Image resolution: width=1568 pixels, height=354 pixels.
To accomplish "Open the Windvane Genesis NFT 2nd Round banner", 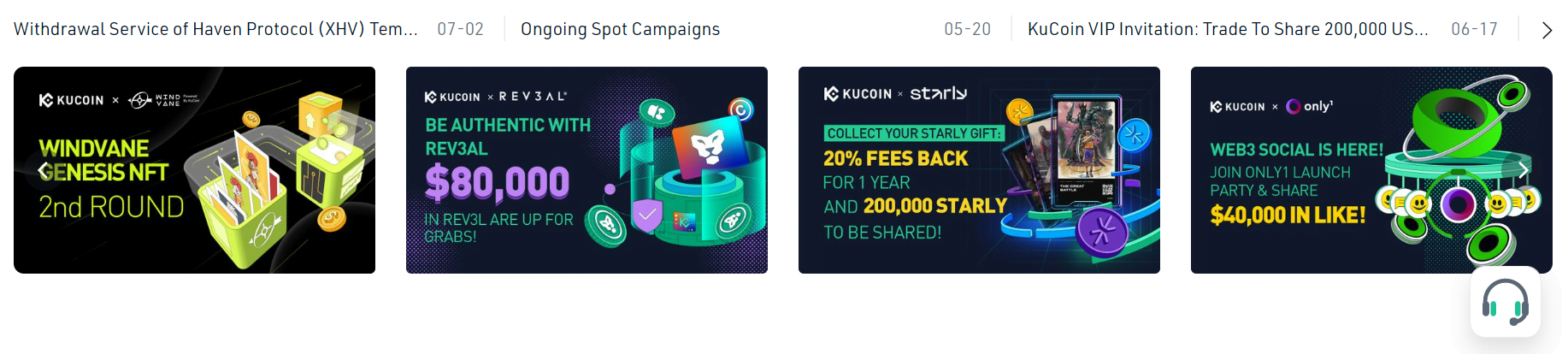I will click(x=194, y=170).
